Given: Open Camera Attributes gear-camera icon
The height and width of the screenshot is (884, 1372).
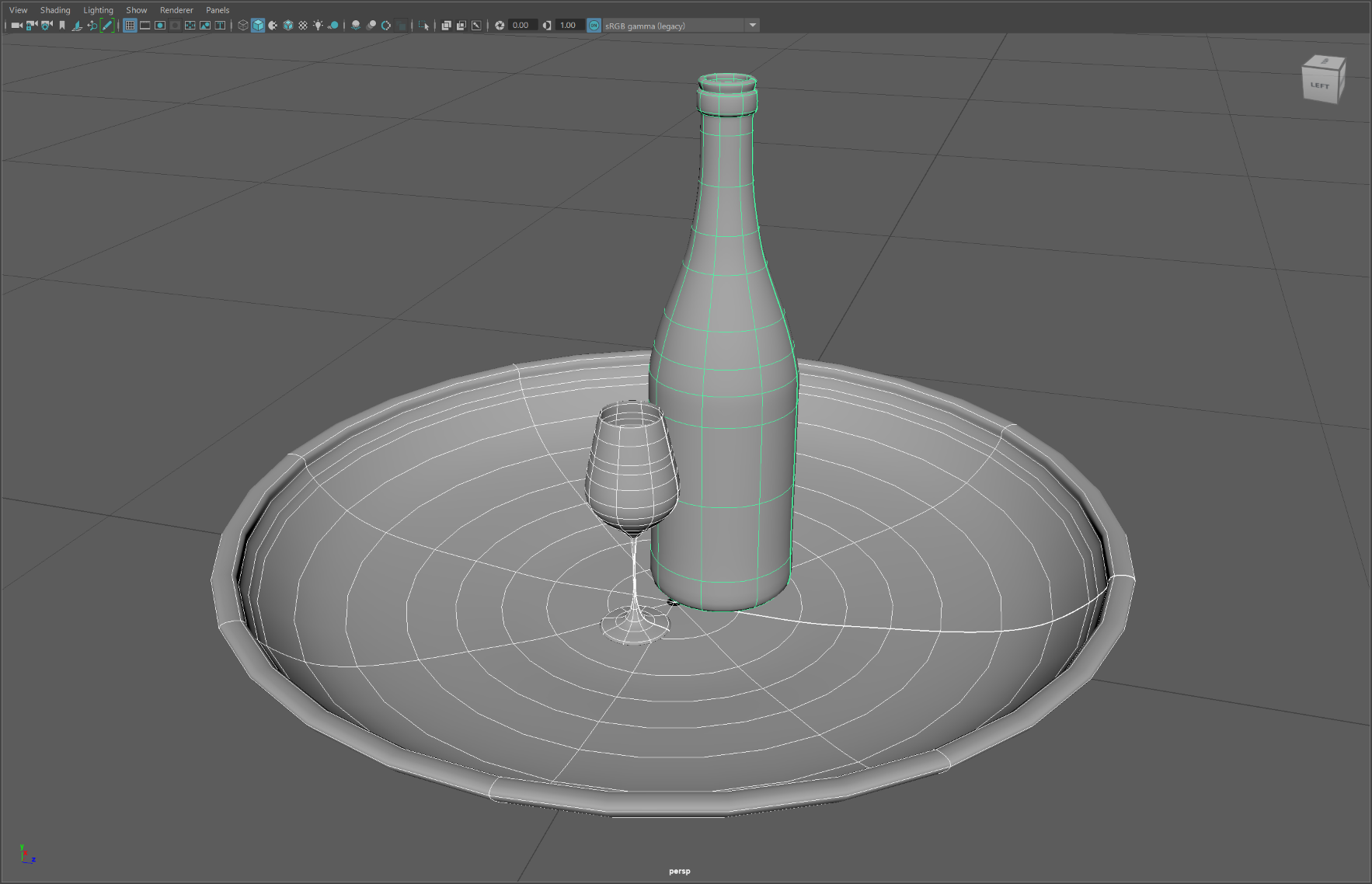Looking at the screenshot, I should pyautogui.click(x=47, y=26).
